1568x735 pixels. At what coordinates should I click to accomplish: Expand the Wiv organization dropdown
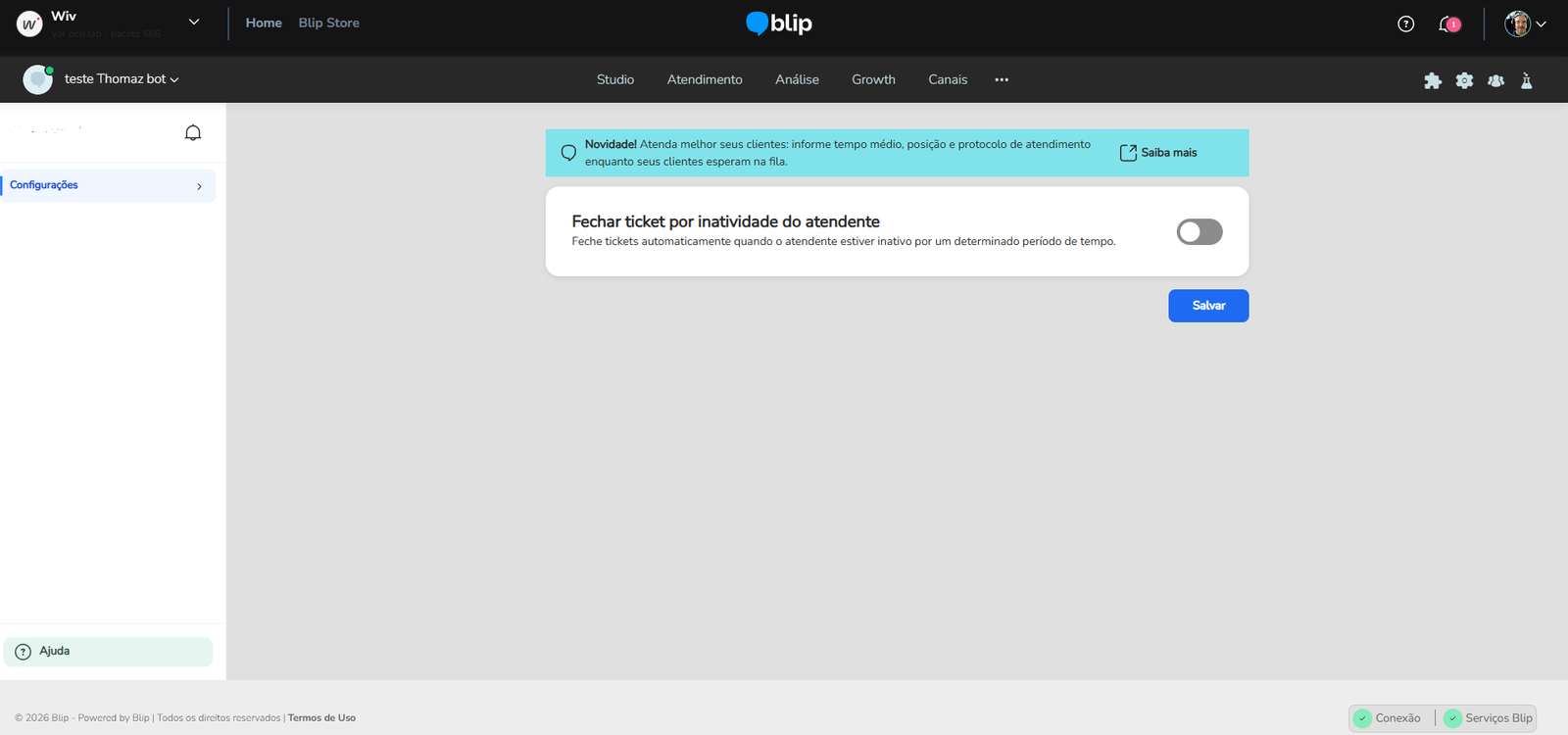tap(194, 23)
